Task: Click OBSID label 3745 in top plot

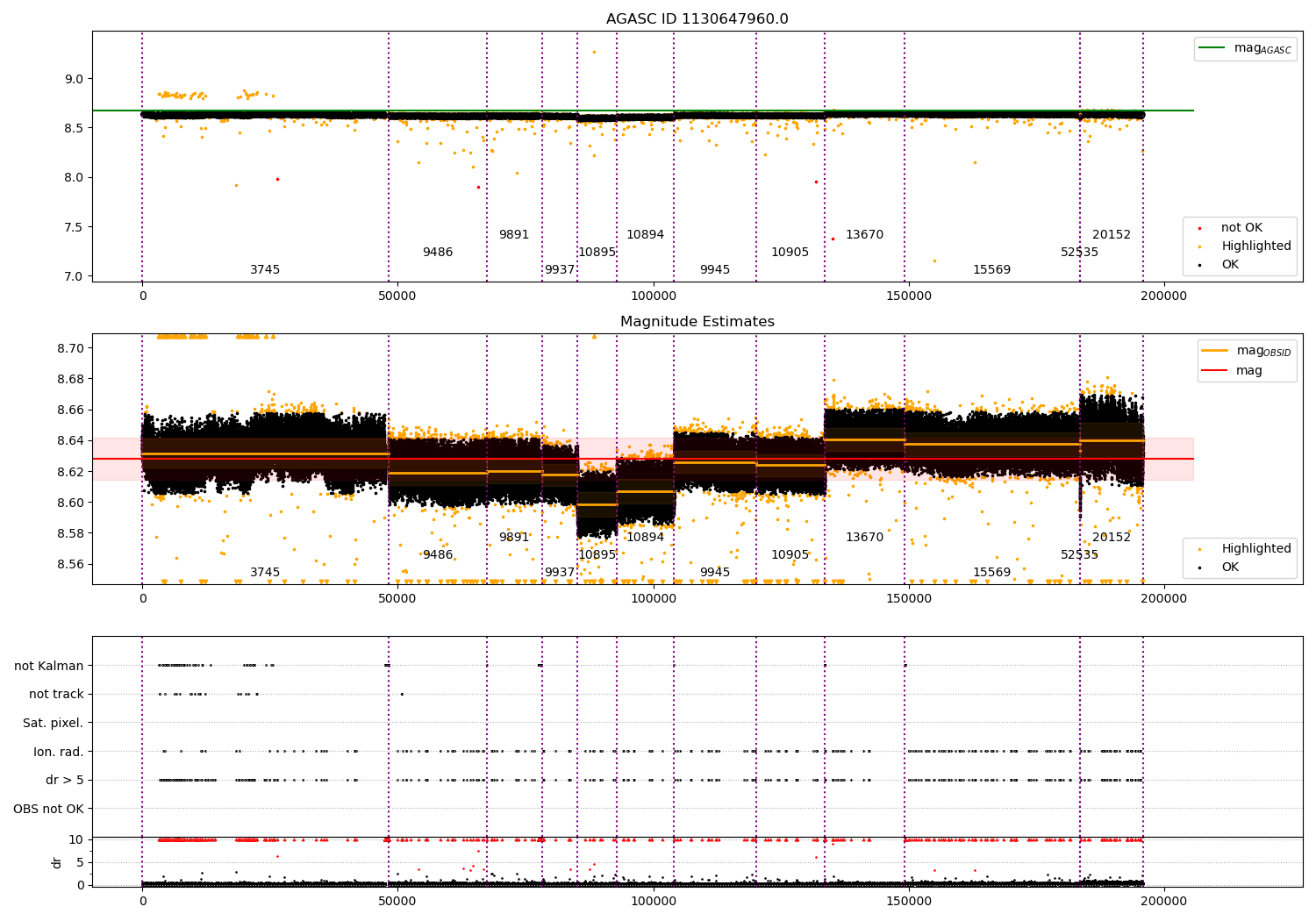Action: click(265, 270)
